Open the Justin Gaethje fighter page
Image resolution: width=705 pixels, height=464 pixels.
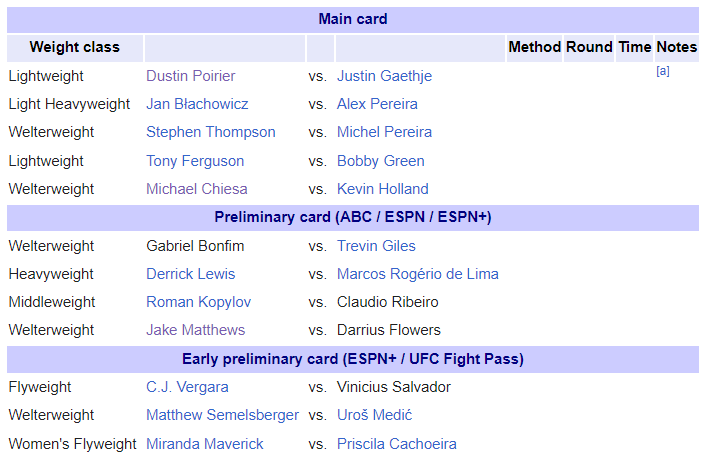[384, 76]
